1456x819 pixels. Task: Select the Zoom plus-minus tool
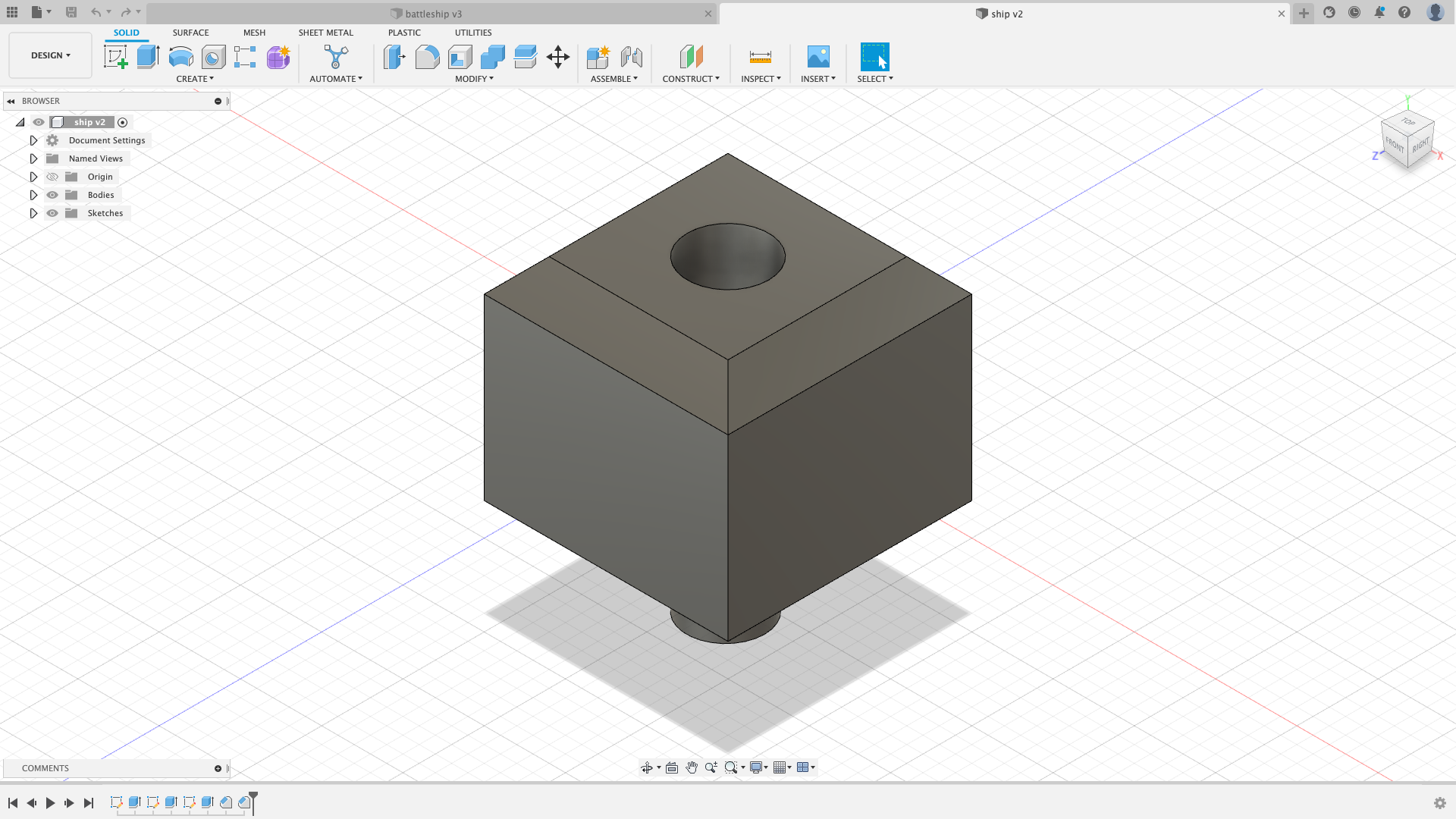coord(711,767)
